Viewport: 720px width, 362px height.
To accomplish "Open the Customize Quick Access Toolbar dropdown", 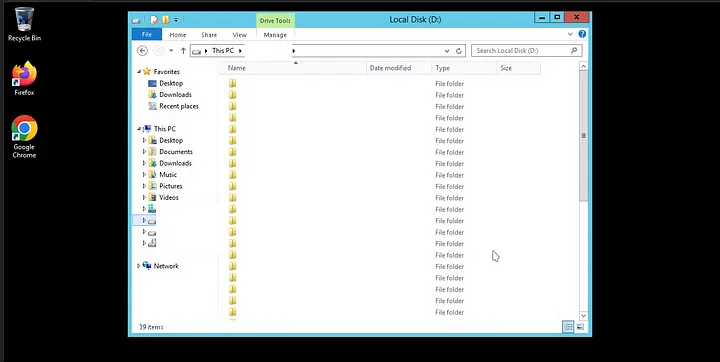I will 176,20.
